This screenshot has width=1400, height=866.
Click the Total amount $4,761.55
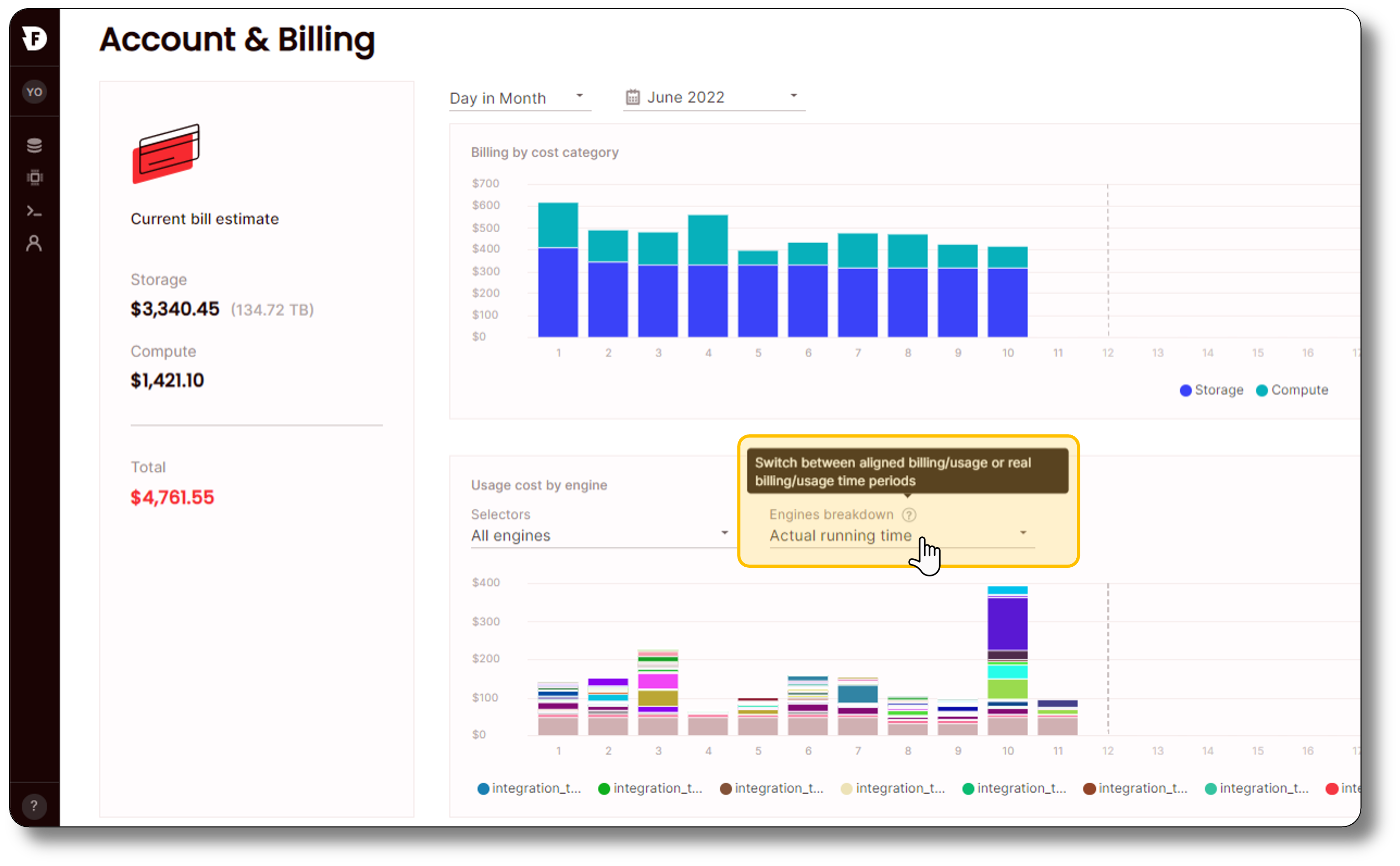coord(172,497)
